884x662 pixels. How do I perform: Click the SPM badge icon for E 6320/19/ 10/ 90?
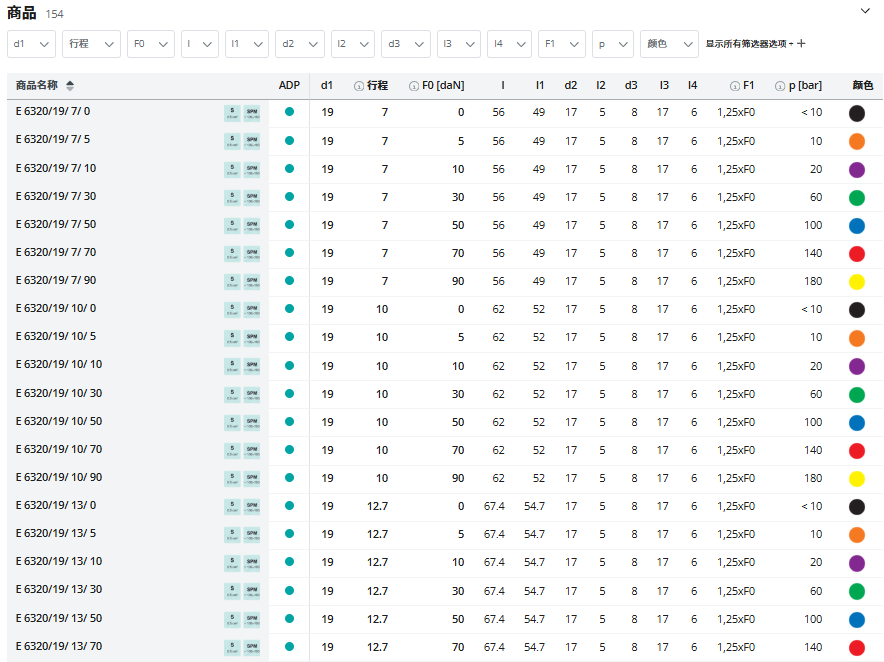tap(251, 479)
